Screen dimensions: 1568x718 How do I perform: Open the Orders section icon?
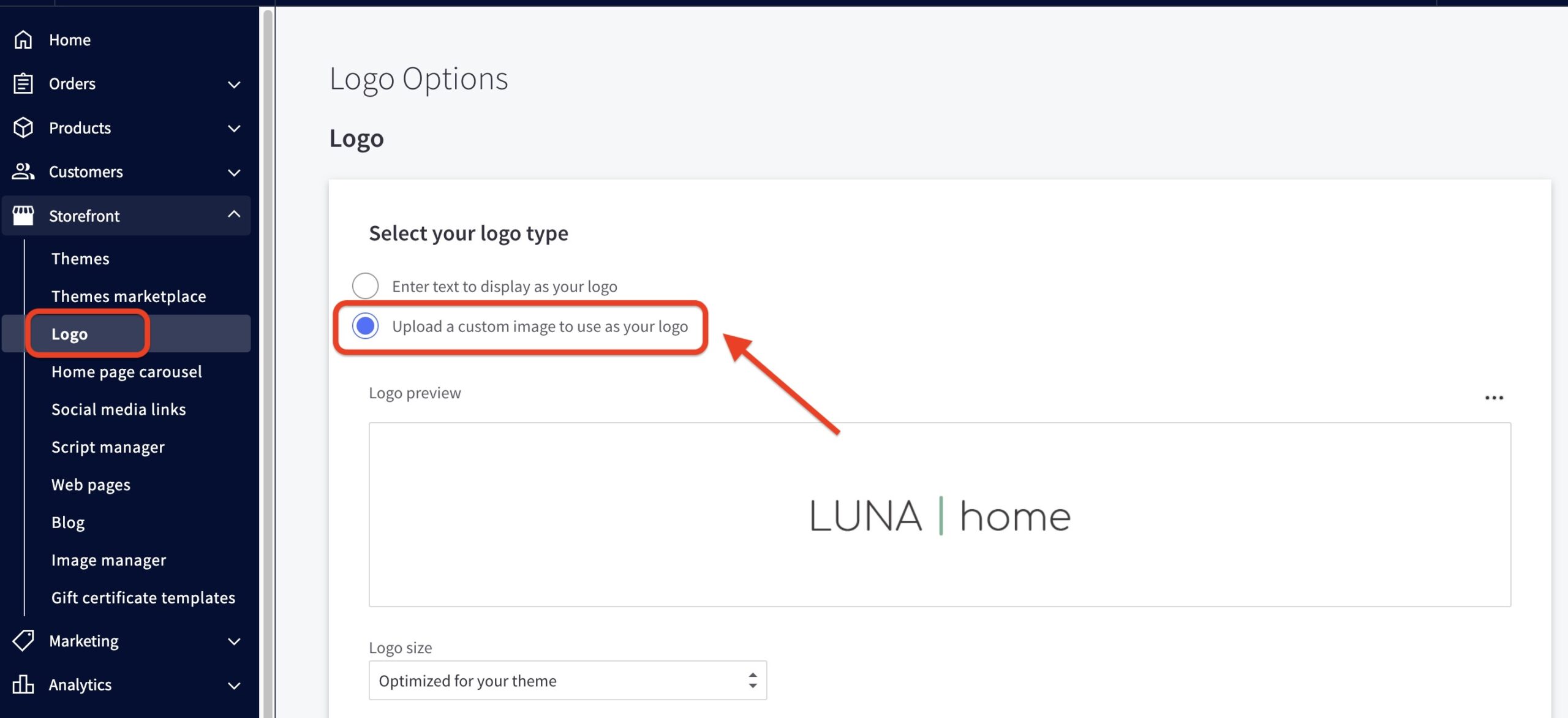23,83
